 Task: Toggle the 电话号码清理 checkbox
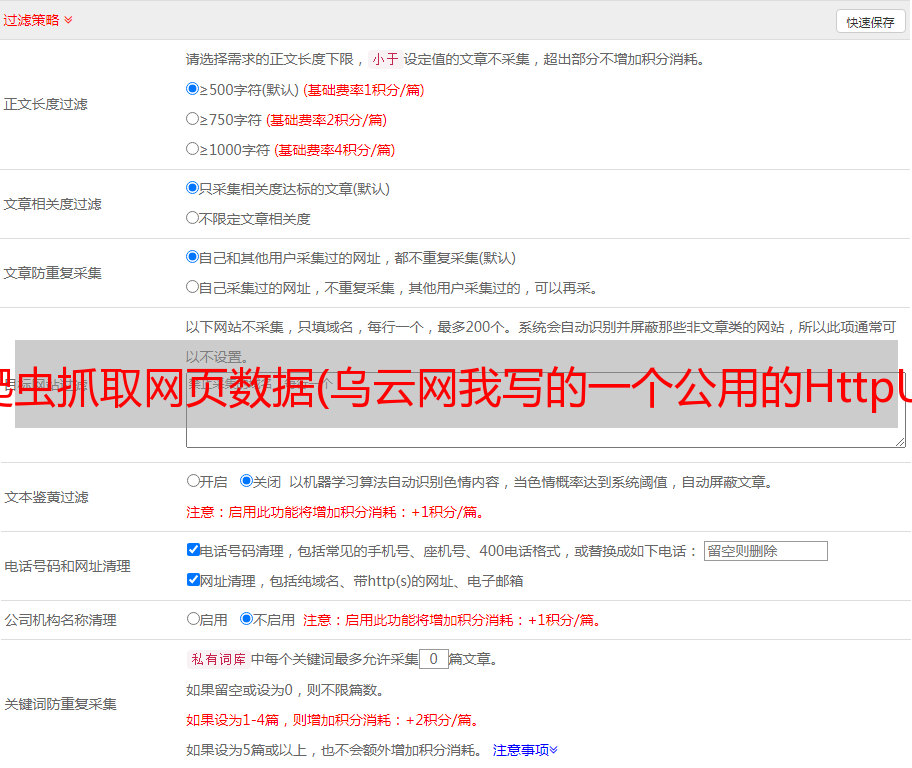[x=194, y=550]
